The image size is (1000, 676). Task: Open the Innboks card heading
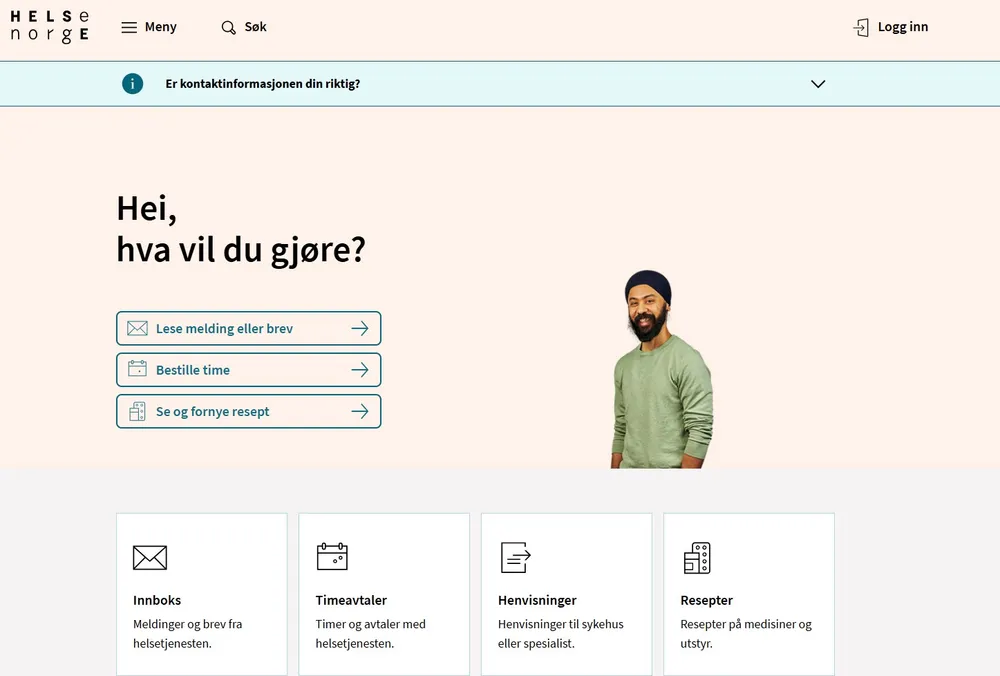coord(157,600)
